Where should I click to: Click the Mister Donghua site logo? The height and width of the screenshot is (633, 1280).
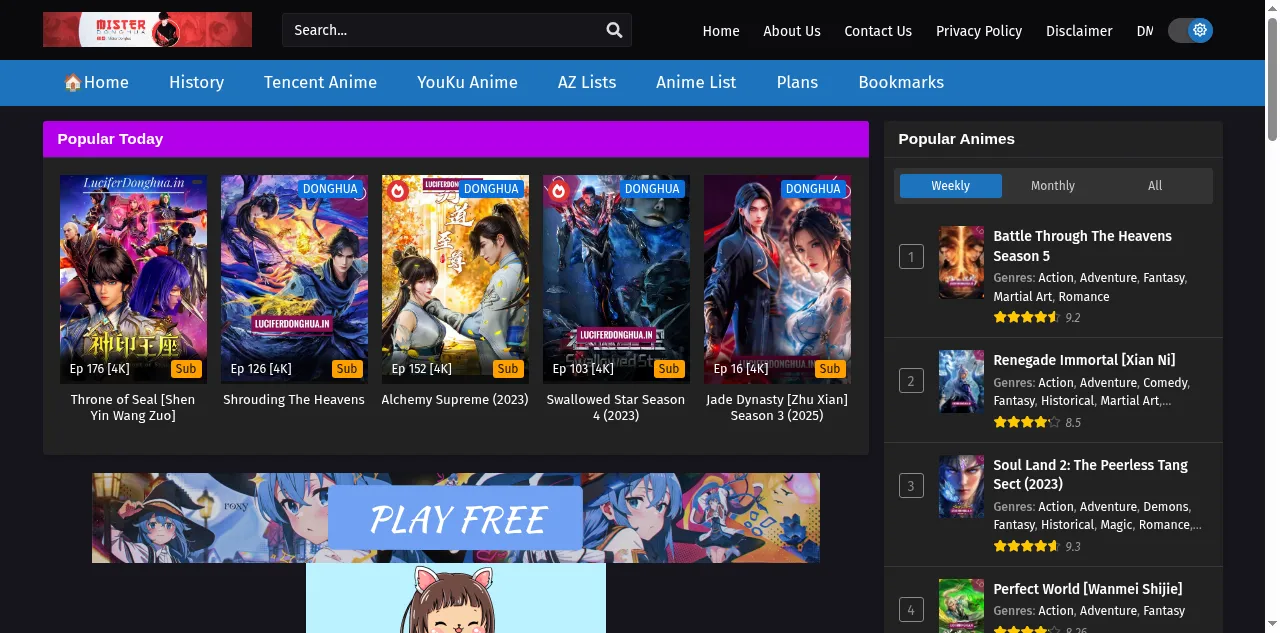click(x=147, y=30)
